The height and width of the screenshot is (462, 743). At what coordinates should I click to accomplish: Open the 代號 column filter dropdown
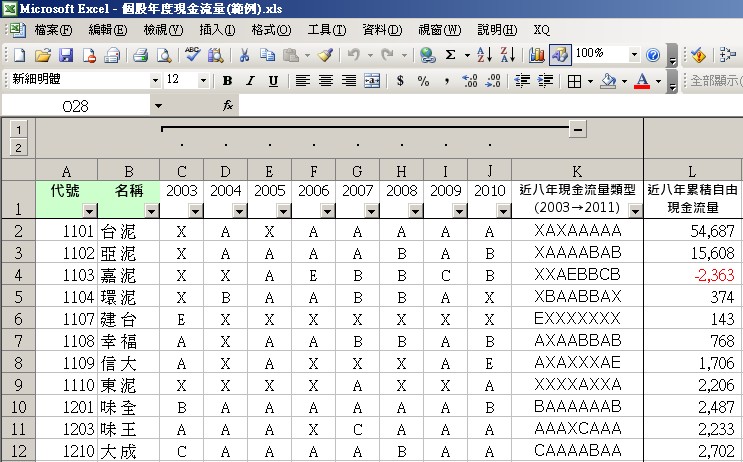pos(90,210)
